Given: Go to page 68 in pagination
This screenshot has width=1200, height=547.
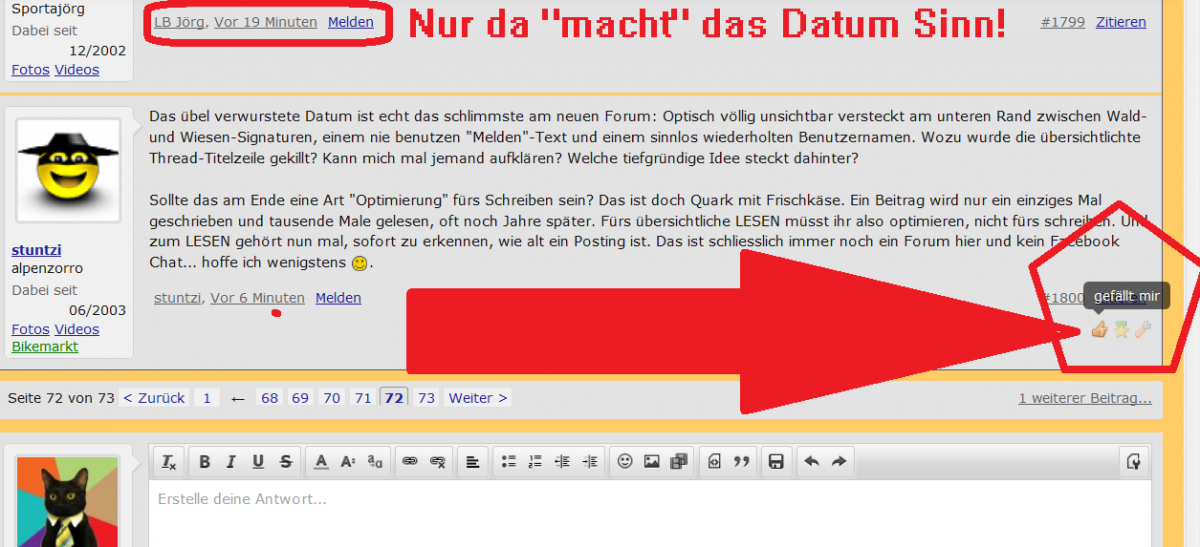Looking at the screenshot, I should coord(269,398).
